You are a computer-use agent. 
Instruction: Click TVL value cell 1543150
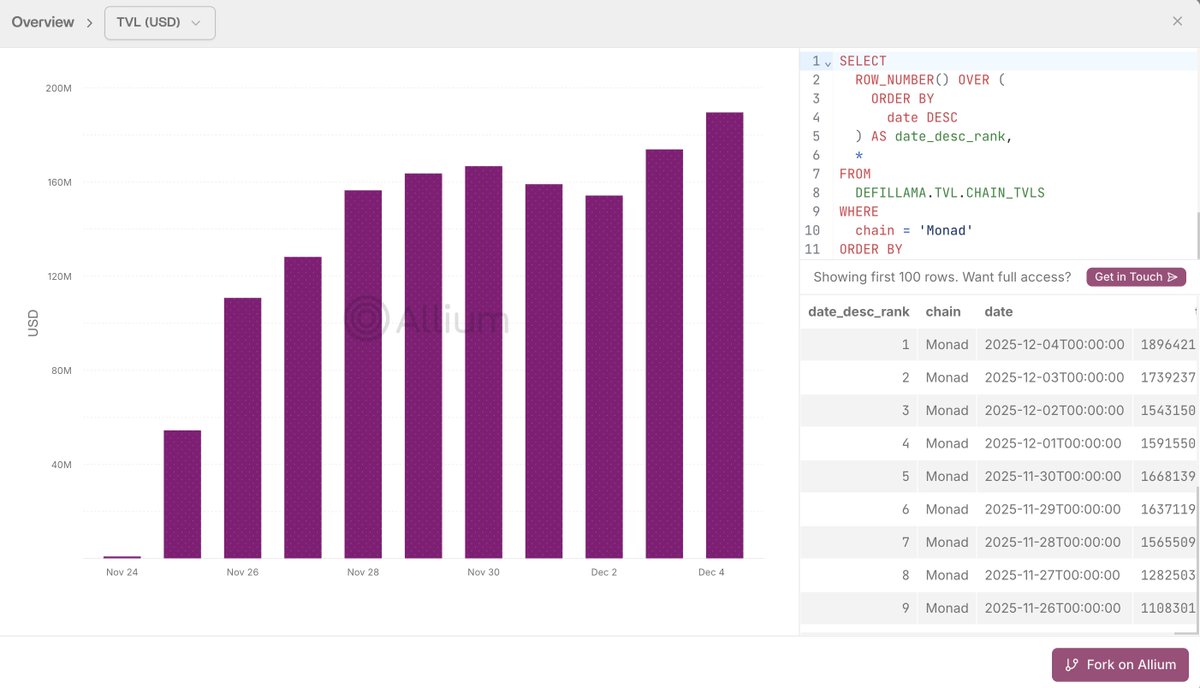pyautogui.click(x=1165, y=410)
